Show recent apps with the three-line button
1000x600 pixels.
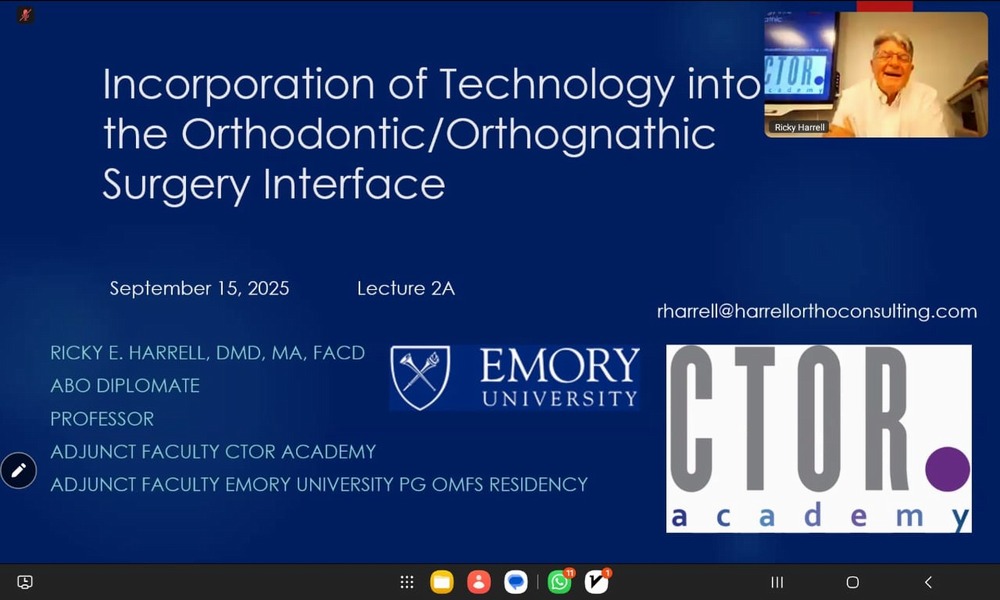777,582
